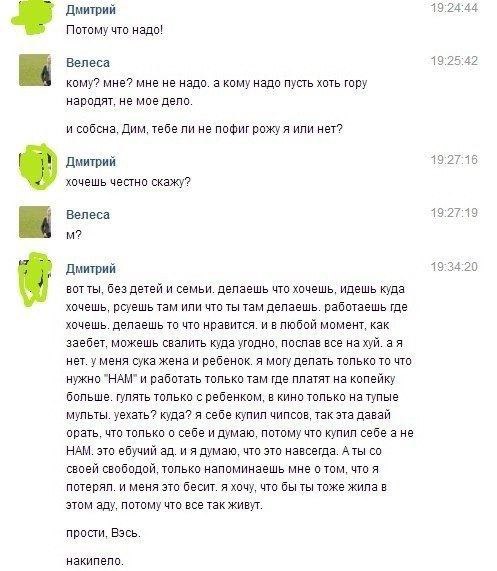Select the message starting "и собсна, Дим"
497x571 pixels.
click(204, 129)
